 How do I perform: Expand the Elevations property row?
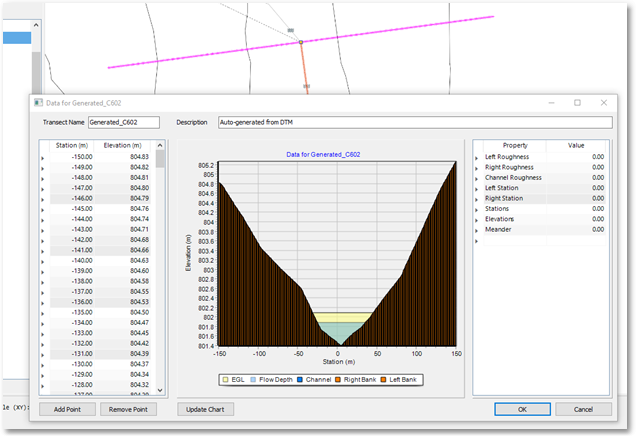click(477, 219)
